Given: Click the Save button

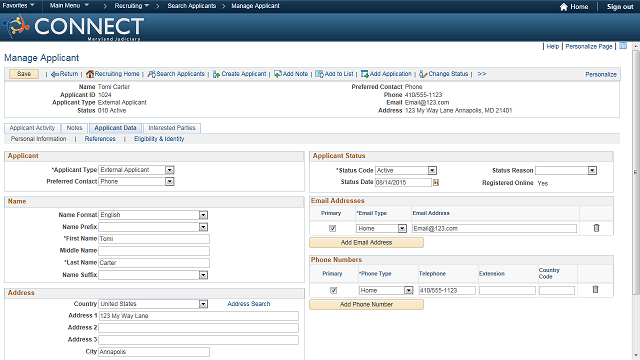Looking at the screenshot, I should [x=24, y=74].
